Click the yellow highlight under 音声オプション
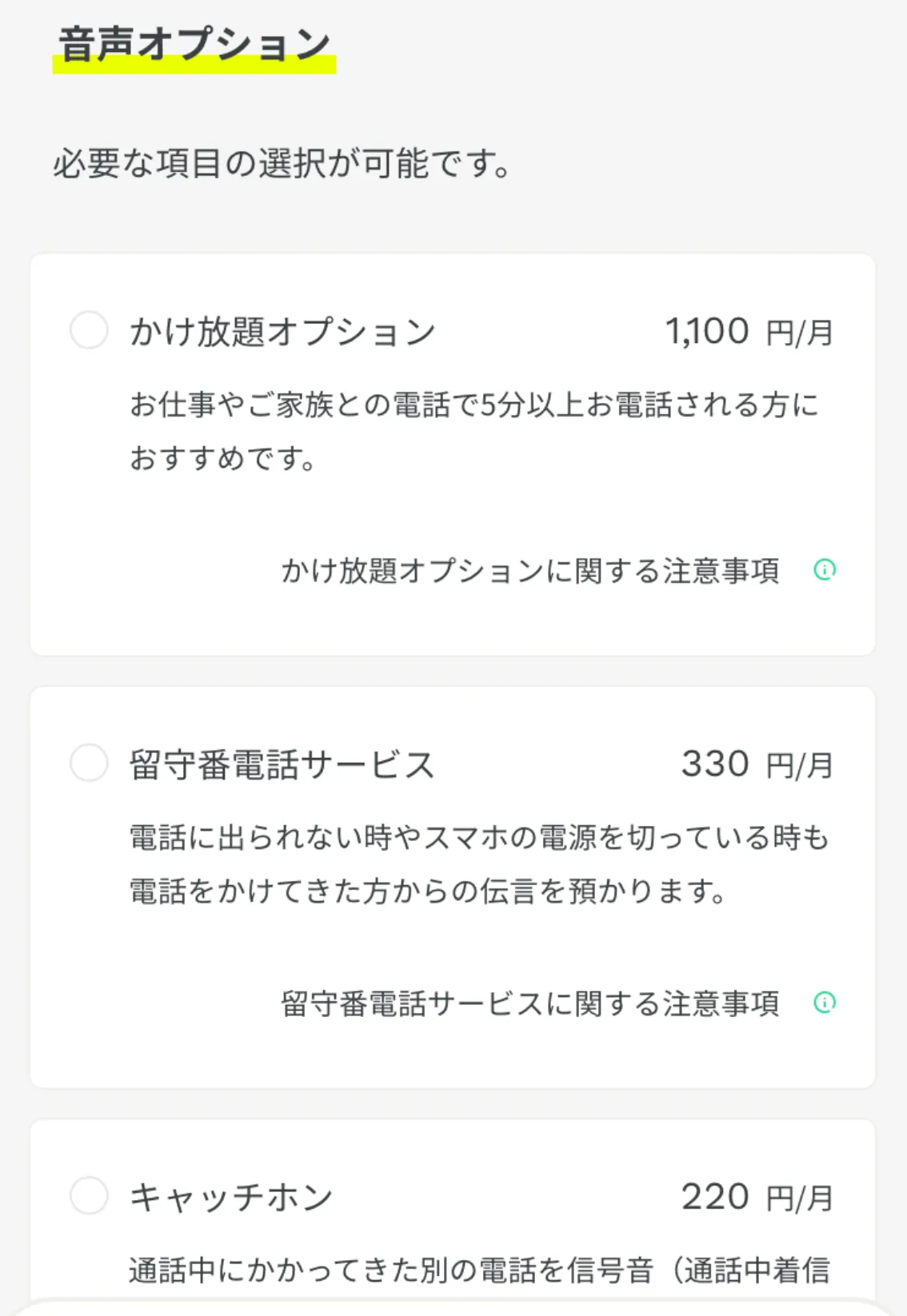 (194, 67)
